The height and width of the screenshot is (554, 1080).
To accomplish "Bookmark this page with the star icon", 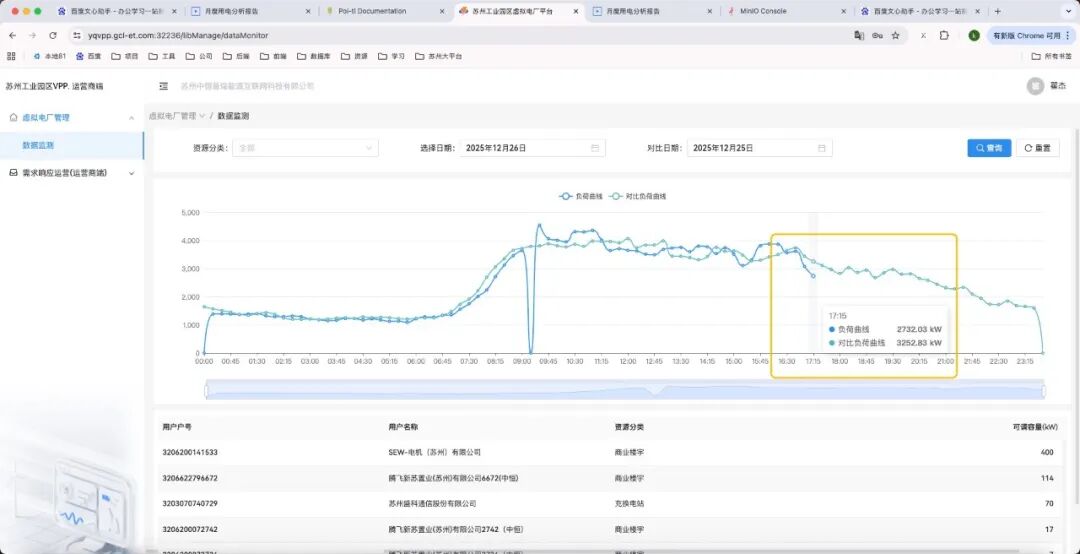I will tap(895, 35).
